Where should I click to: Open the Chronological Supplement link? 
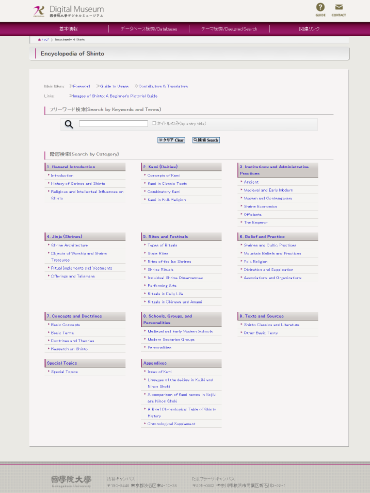pyautogui.click(x=171, y=424)
